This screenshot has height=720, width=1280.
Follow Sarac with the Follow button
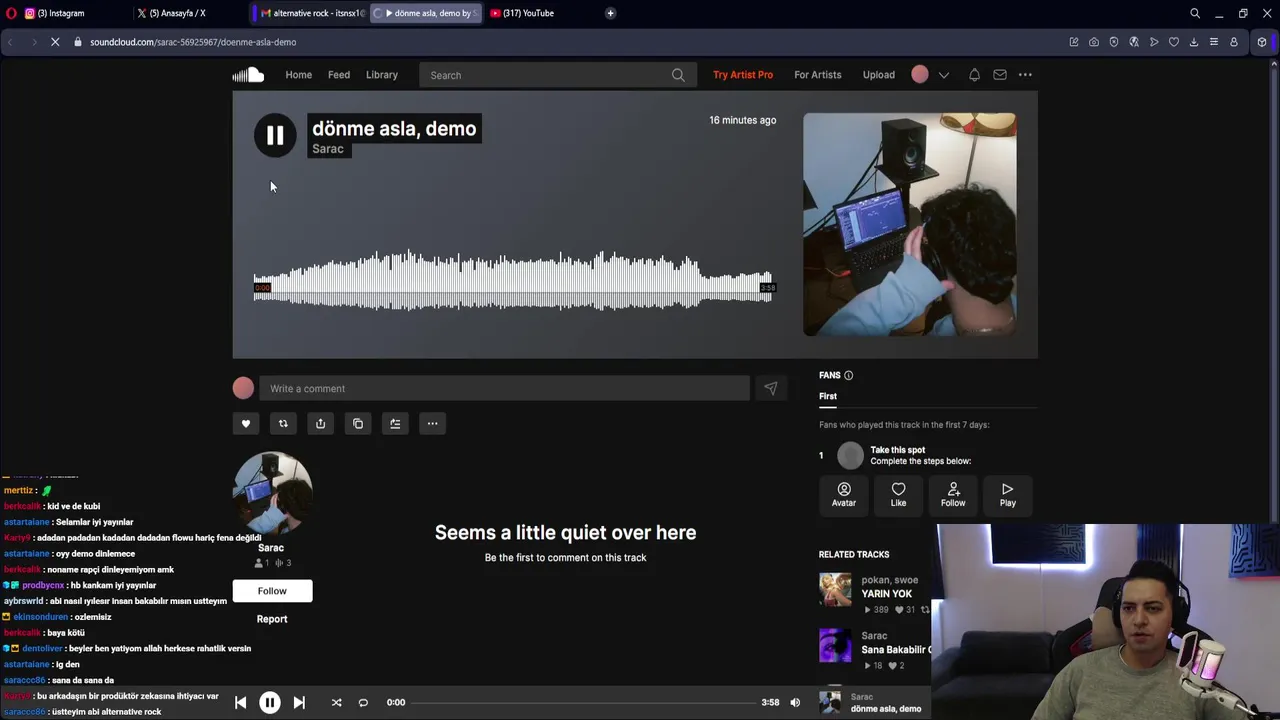click(x=272, y=591)
